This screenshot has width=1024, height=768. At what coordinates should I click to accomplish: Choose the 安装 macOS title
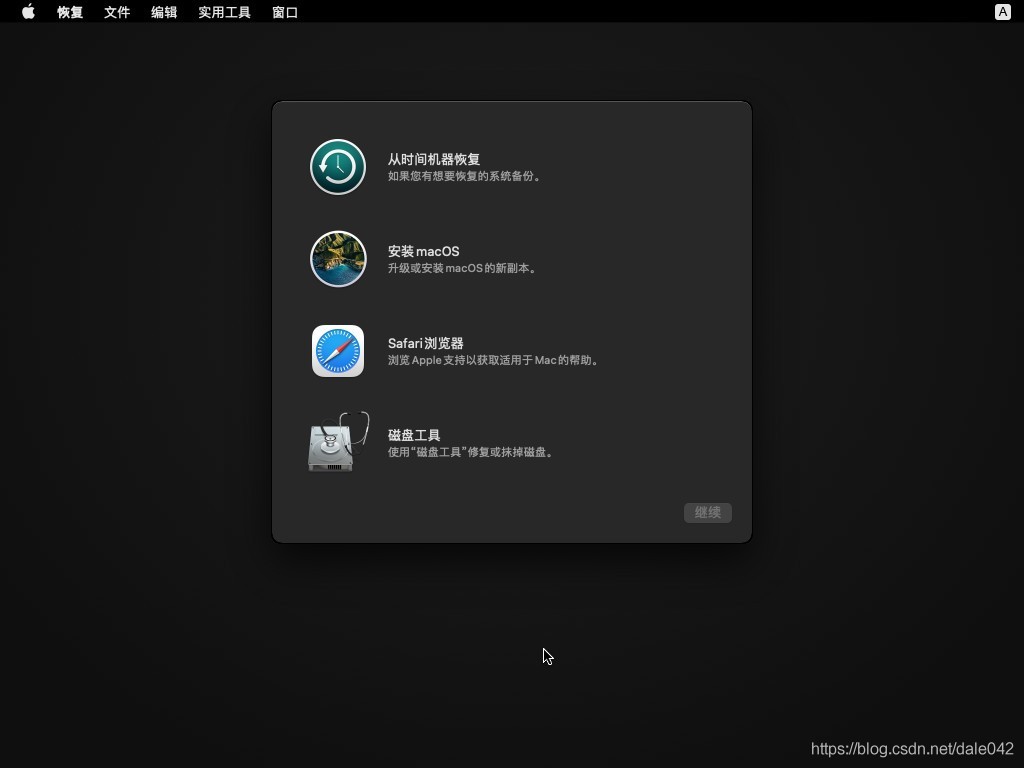[x=423, y=251]
